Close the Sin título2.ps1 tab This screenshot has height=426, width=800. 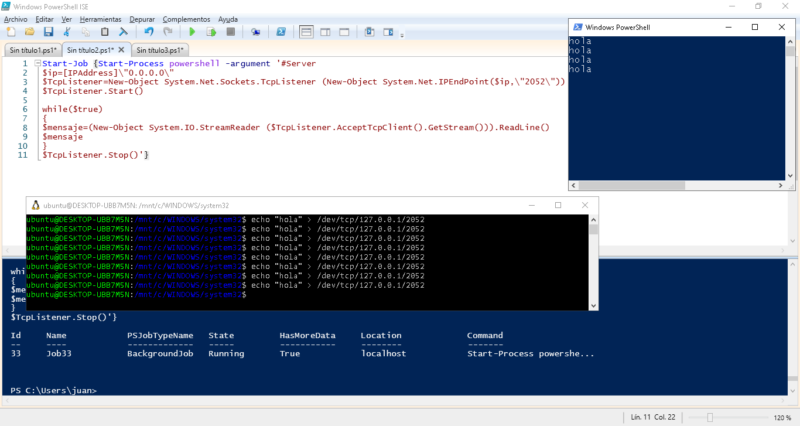coord(122,50)
